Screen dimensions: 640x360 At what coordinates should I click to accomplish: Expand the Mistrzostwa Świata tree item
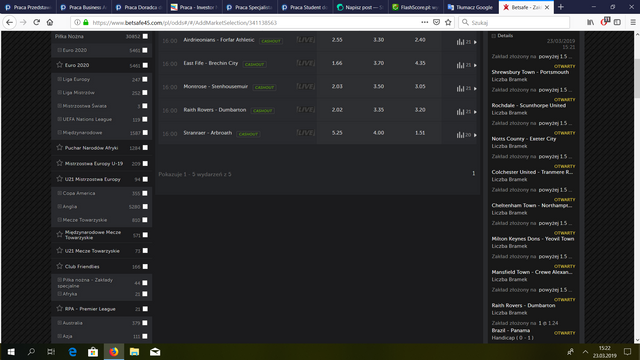point(60,106)
